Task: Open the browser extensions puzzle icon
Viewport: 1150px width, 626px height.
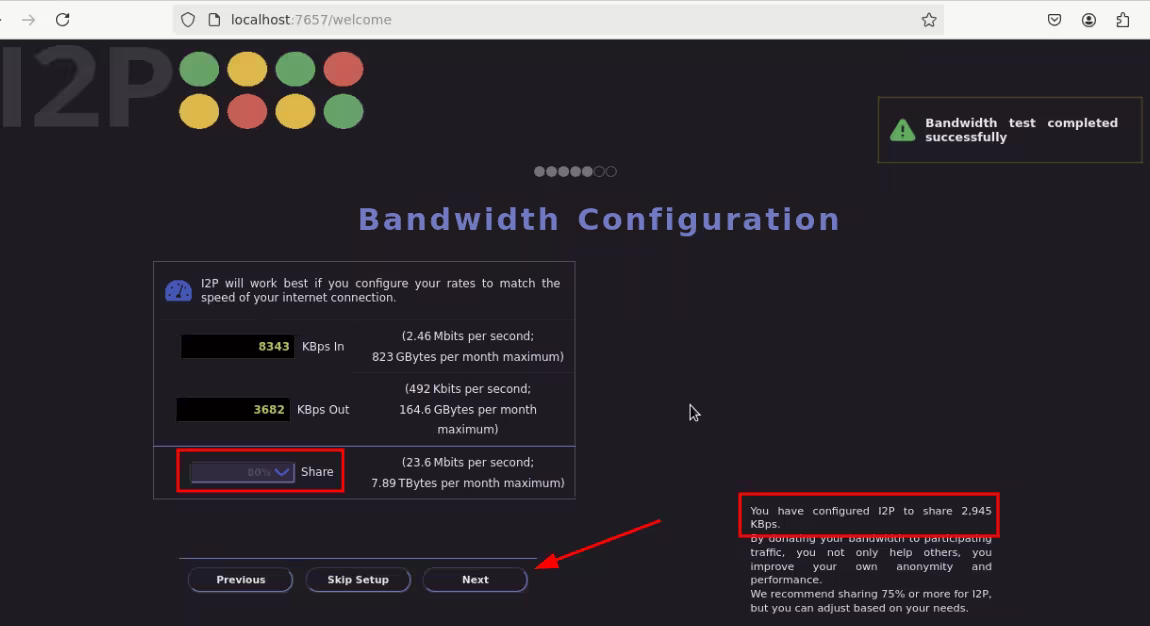Action: [x=1123, y=20]
